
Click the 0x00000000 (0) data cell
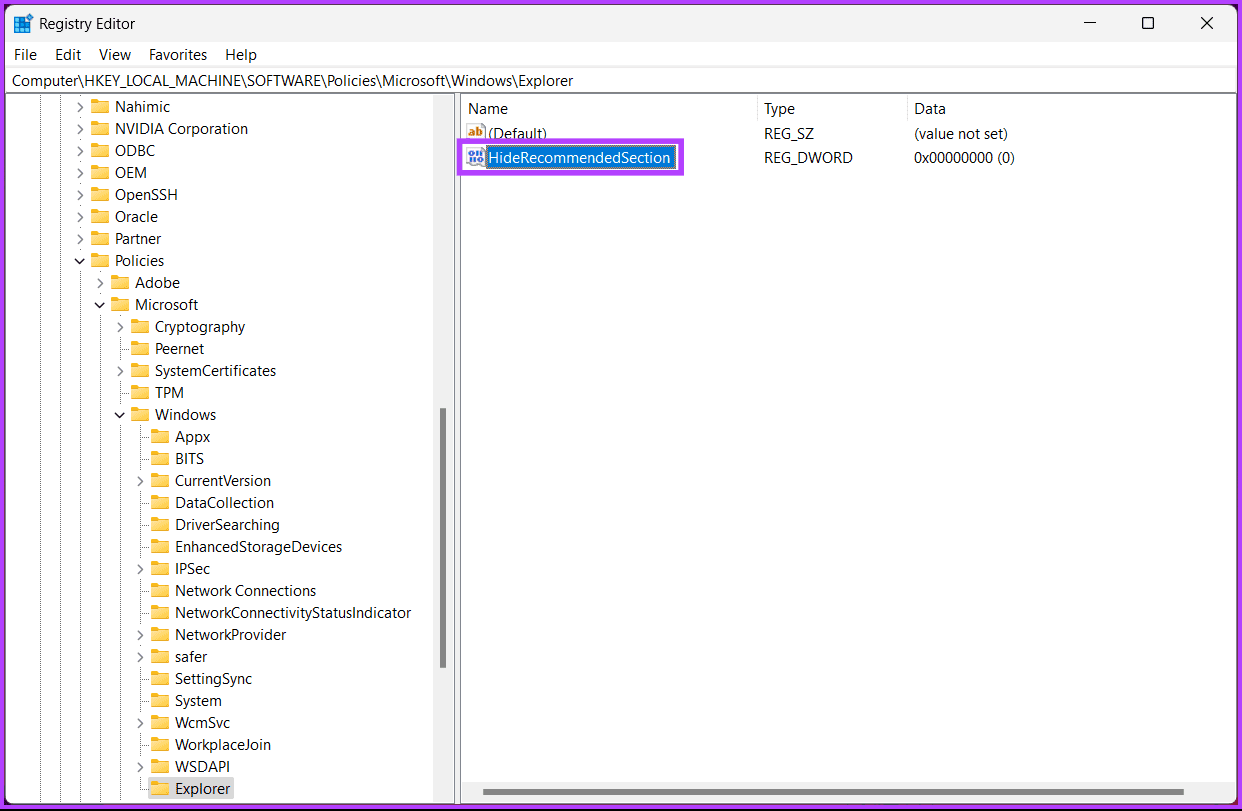[964, 157]
